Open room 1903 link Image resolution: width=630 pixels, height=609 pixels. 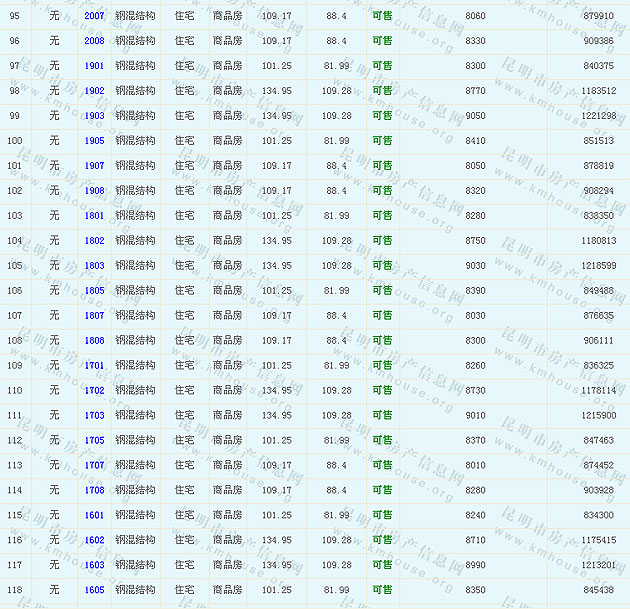click(x=94, y=116)
